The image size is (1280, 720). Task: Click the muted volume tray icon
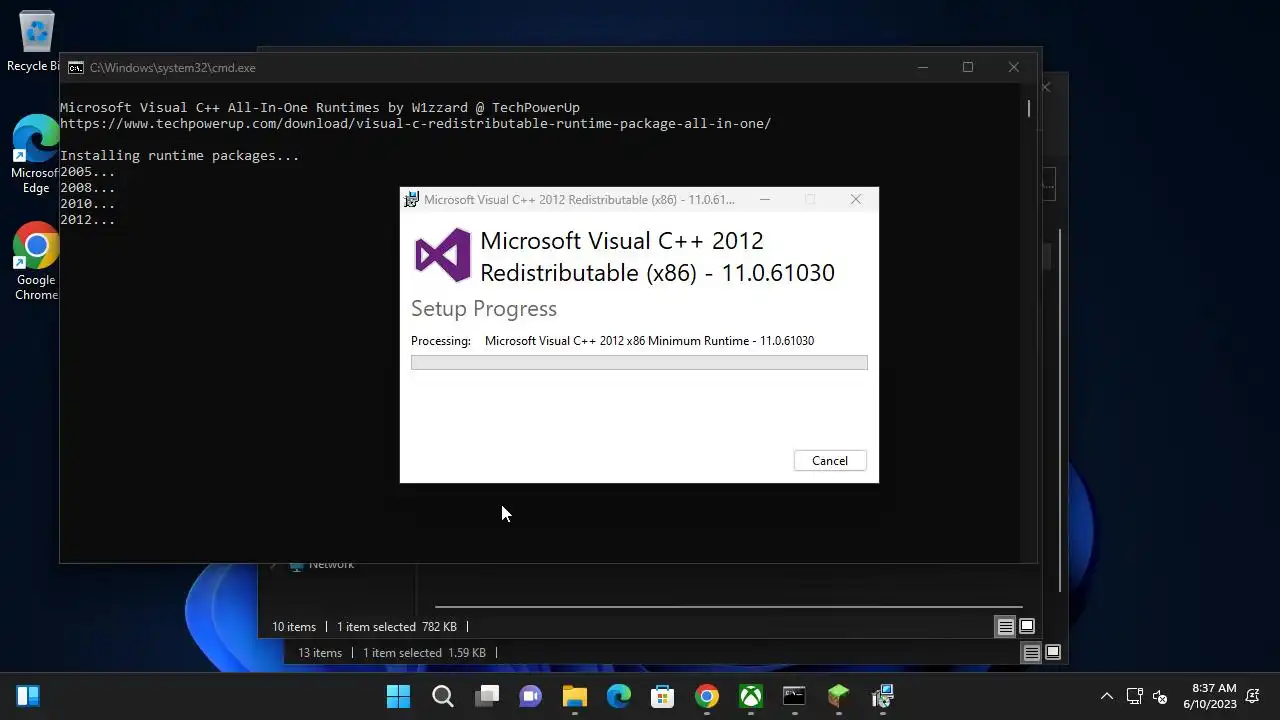pos(1160,696)
